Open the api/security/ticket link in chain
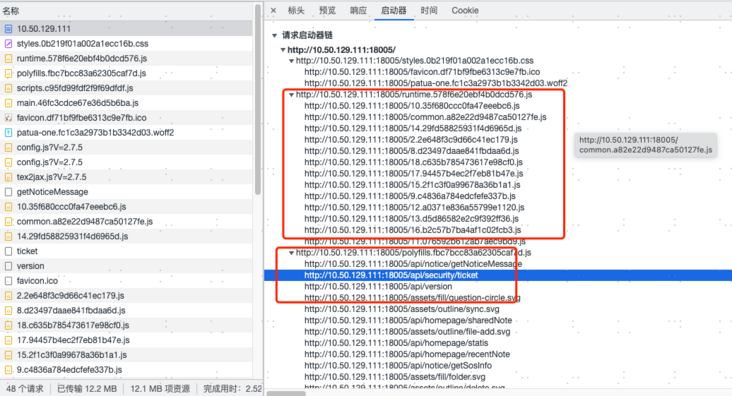The height and width of the screenshot is (396, 732). 391,275
